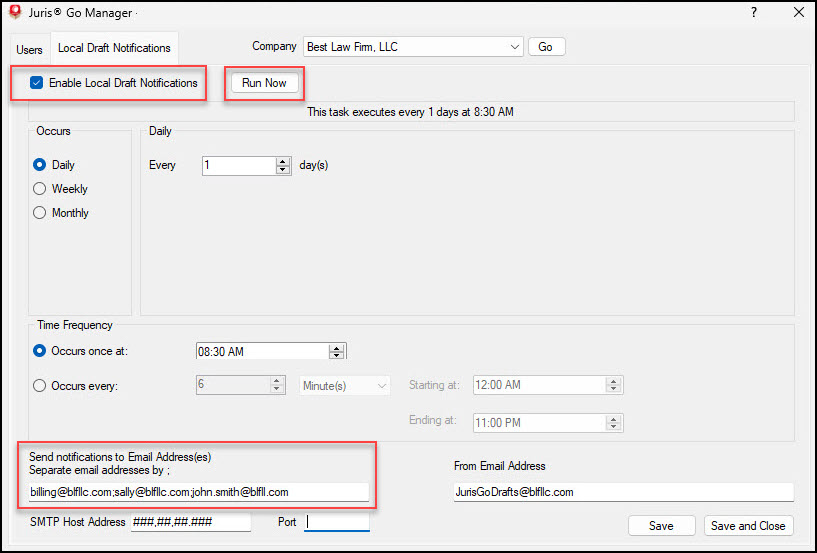Viewport: 817px width, 553px height.
Task: Click the Save and Close button
Action: pos(748,526)
